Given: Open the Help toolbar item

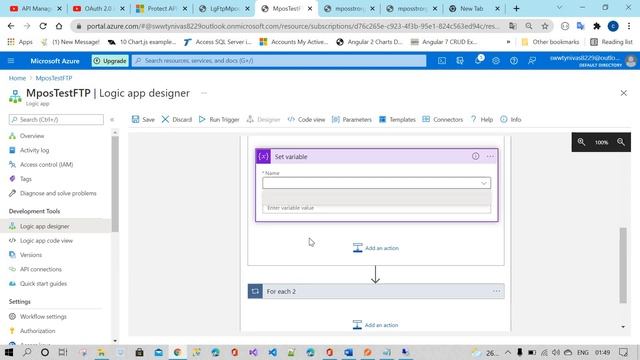Looking at the screenshot, I should tap(482, 119).
